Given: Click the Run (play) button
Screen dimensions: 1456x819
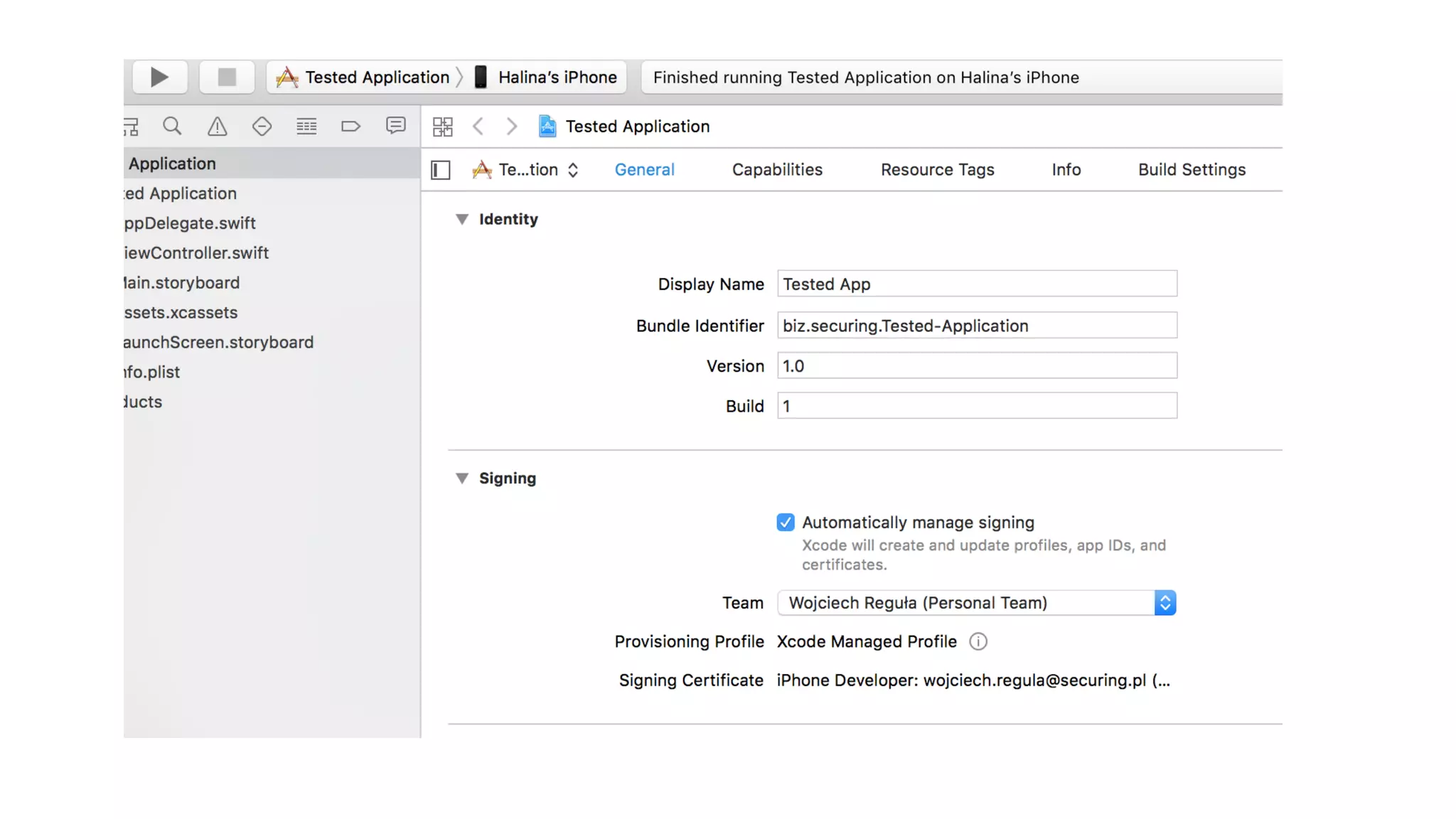Looking at the screenshot, I should coord(160,77).
